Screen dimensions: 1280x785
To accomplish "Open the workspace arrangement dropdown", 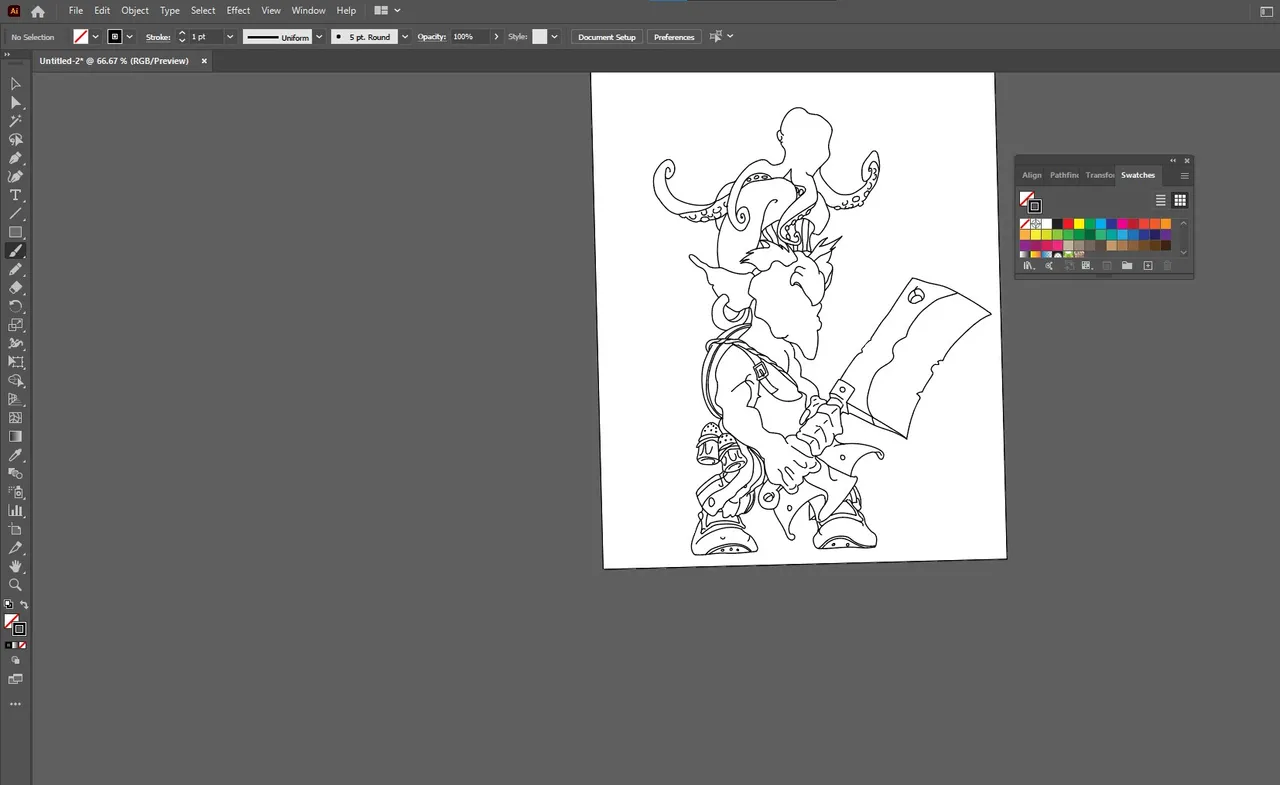I will pyautogui.click(x=387, y=11).
